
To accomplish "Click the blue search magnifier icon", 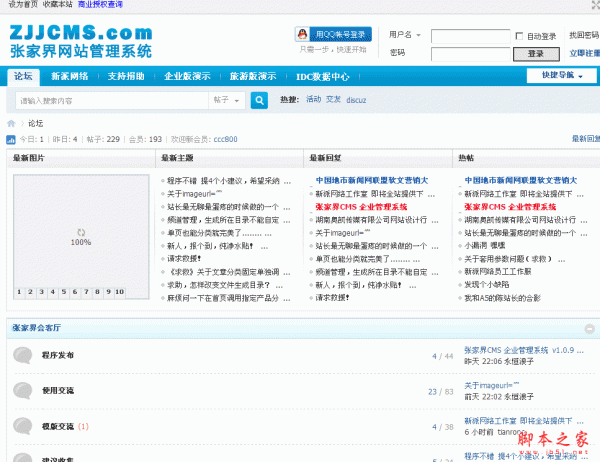I will pyautogui.click(x=259, y=100).
